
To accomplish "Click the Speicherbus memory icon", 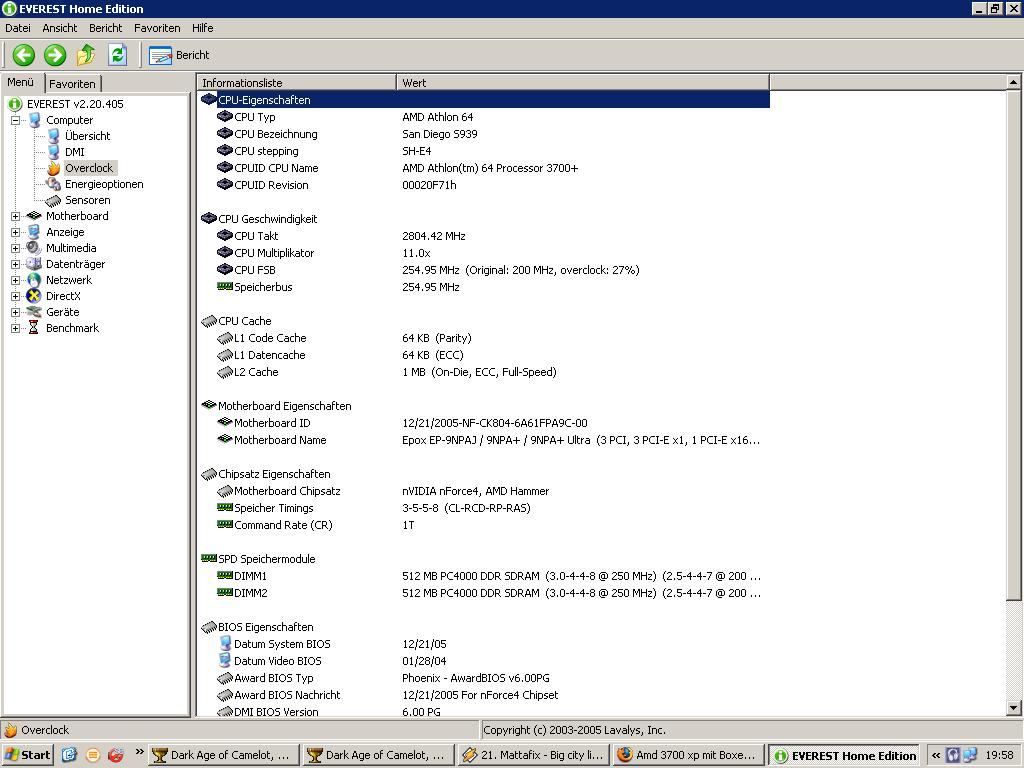I will click(x=225, y=286).
